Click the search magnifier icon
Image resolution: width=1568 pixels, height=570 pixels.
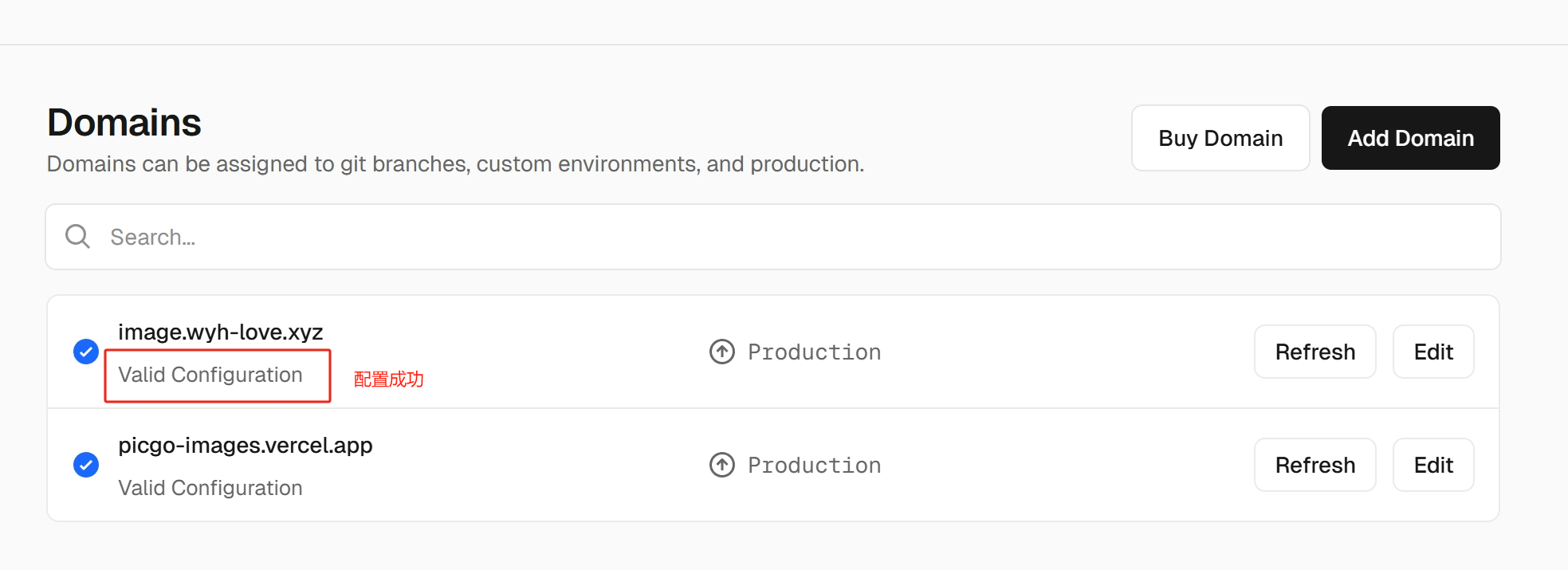click(x=77, y=237)
